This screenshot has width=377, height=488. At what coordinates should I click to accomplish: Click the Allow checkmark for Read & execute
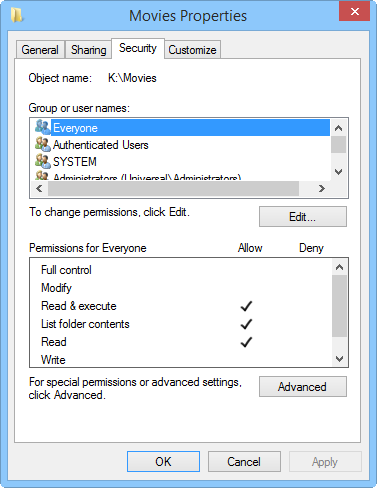(246, 306)
